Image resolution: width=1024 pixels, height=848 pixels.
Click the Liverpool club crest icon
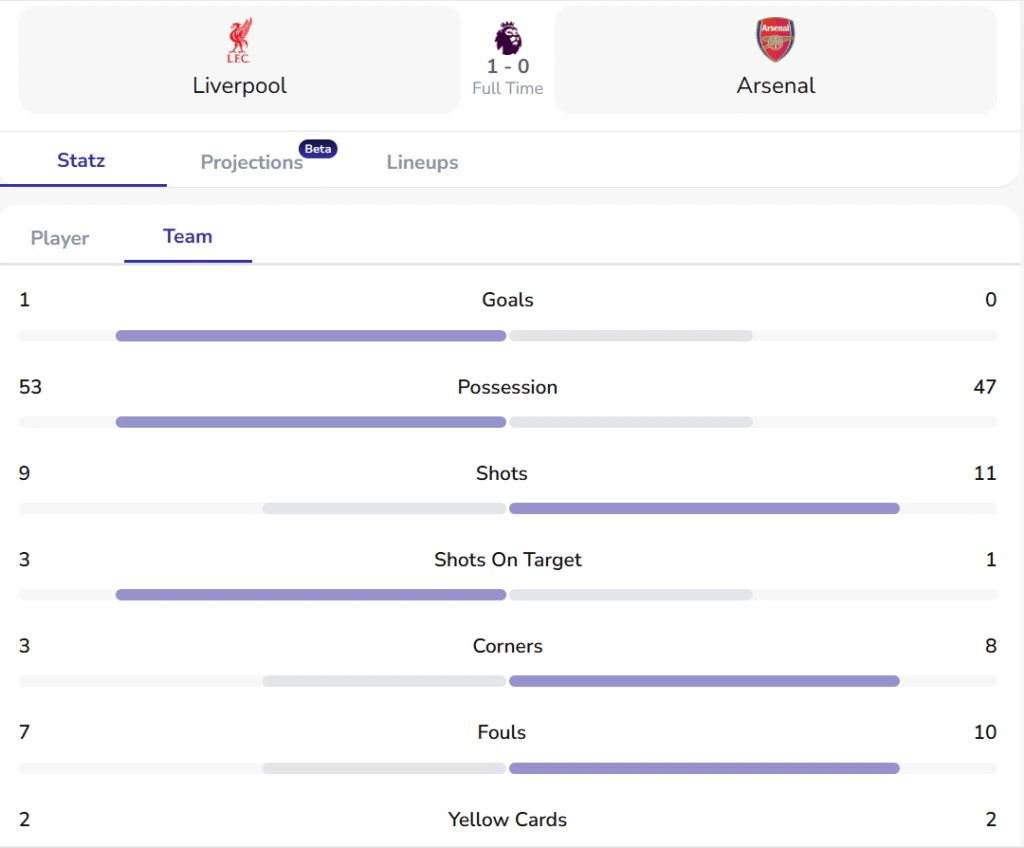(239, 41)
